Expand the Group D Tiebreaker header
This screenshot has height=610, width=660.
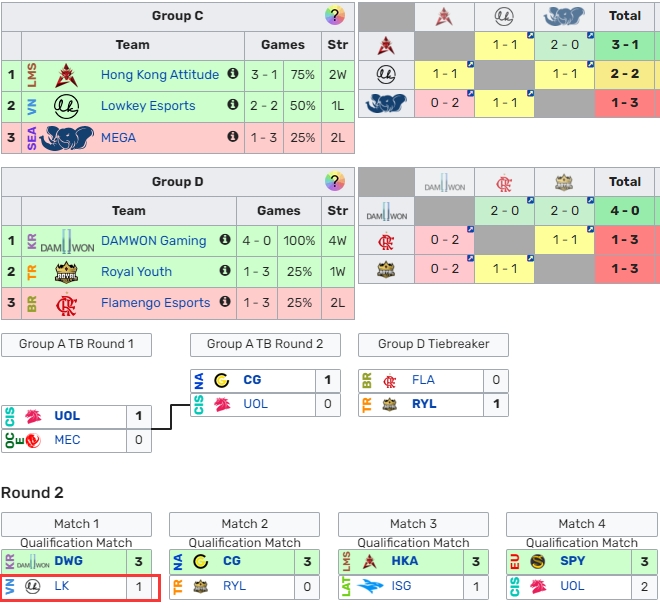pyautogui.click(x=433, y=344)
